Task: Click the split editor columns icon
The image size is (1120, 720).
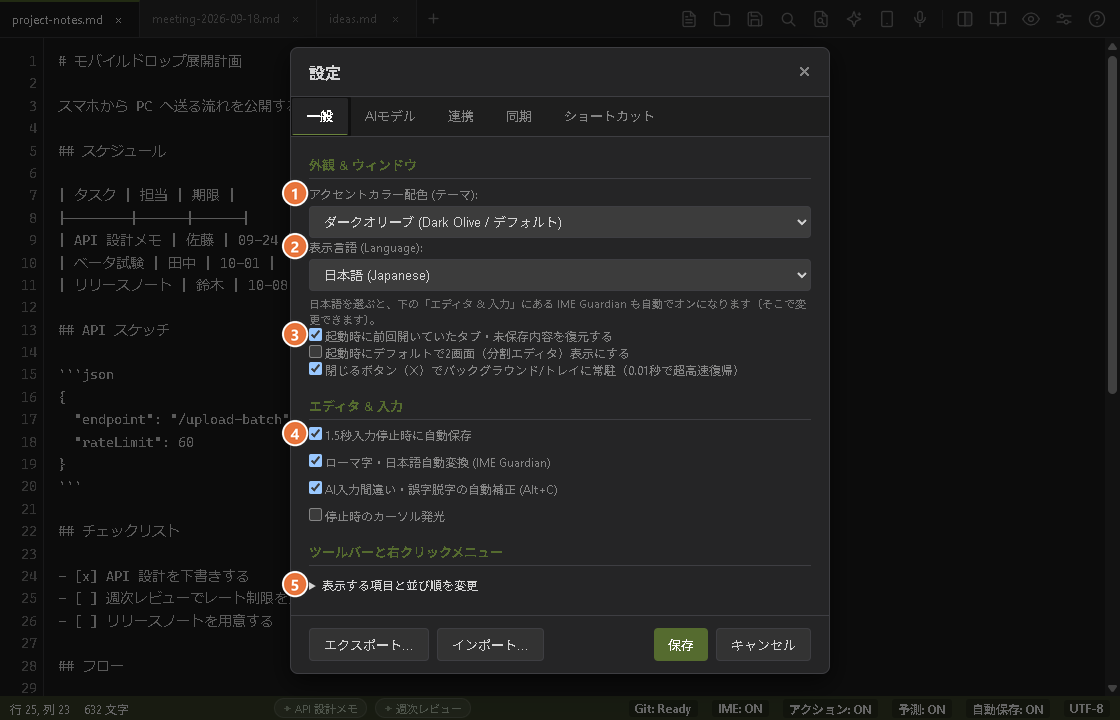Action: pos(965,19)
